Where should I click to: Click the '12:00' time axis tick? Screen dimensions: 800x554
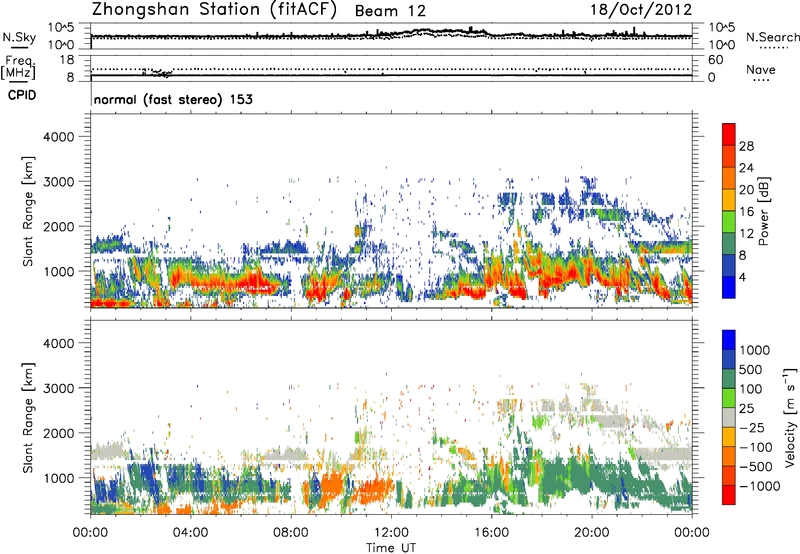[391, 533]
